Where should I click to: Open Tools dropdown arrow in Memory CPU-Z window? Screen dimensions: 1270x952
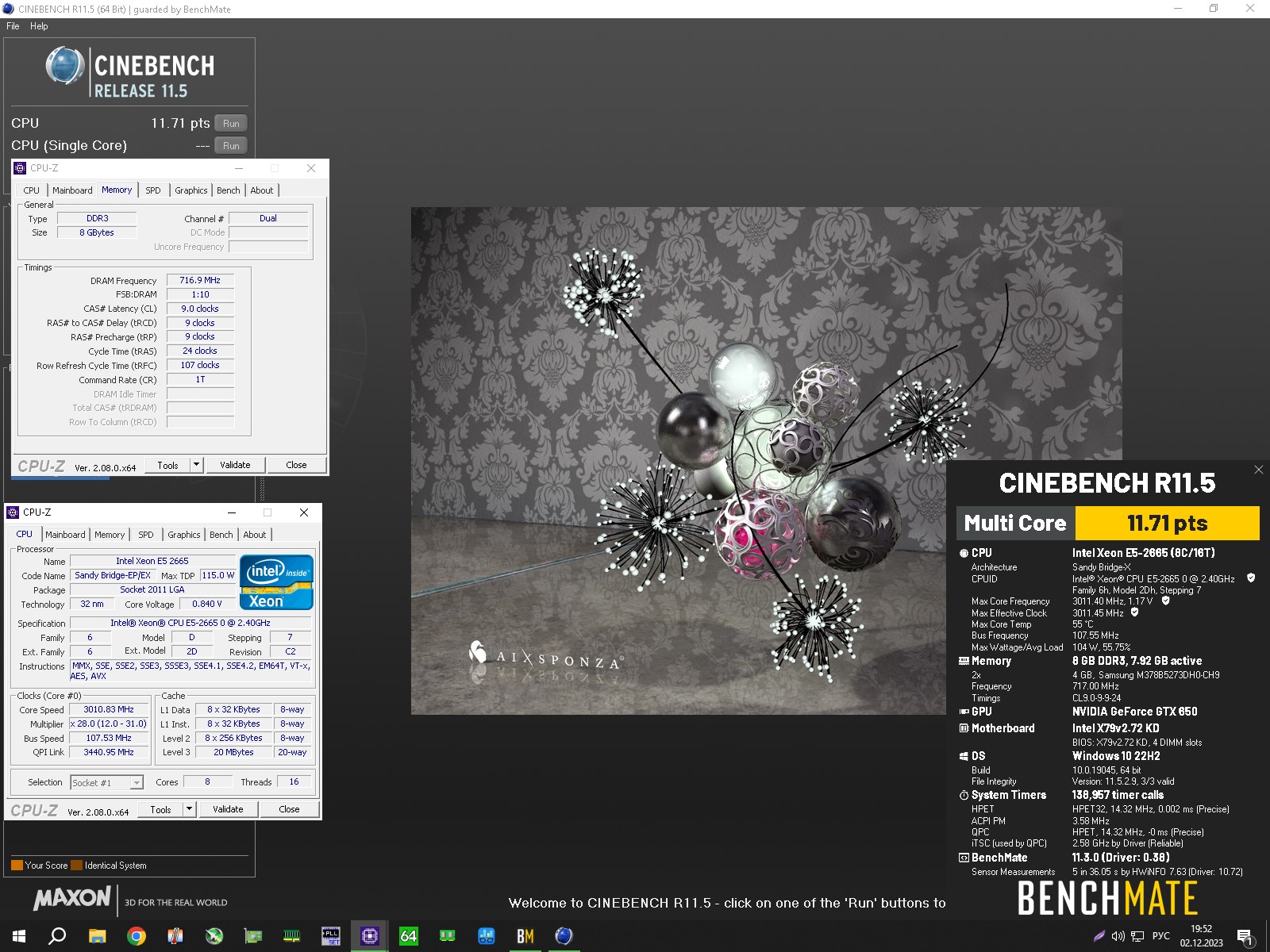click(x=197, y=465)
